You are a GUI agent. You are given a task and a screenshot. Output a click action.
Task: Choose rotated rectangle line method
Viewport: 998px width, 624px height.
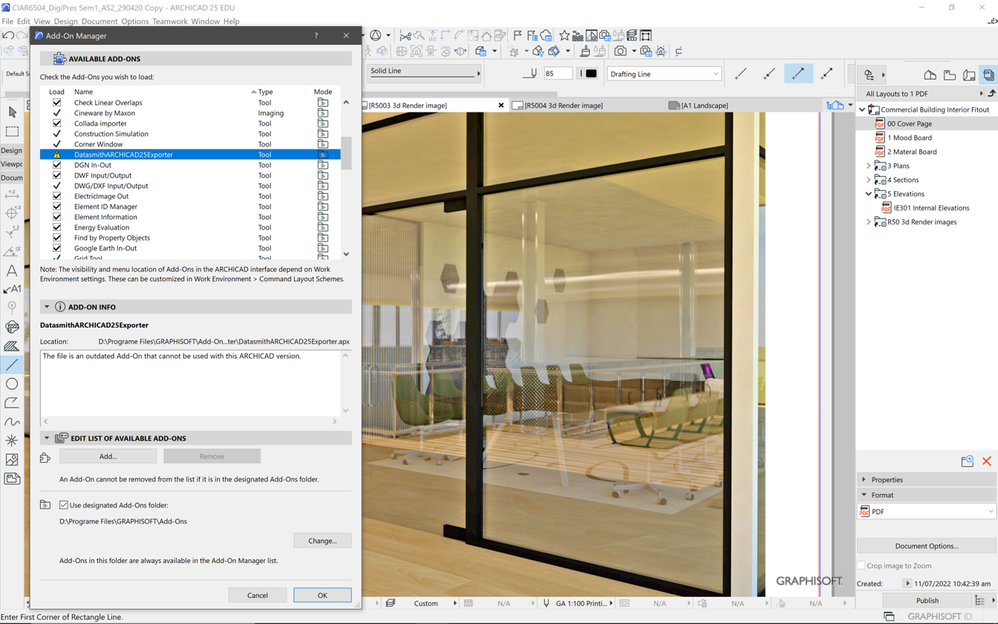(x=827, y=74)
